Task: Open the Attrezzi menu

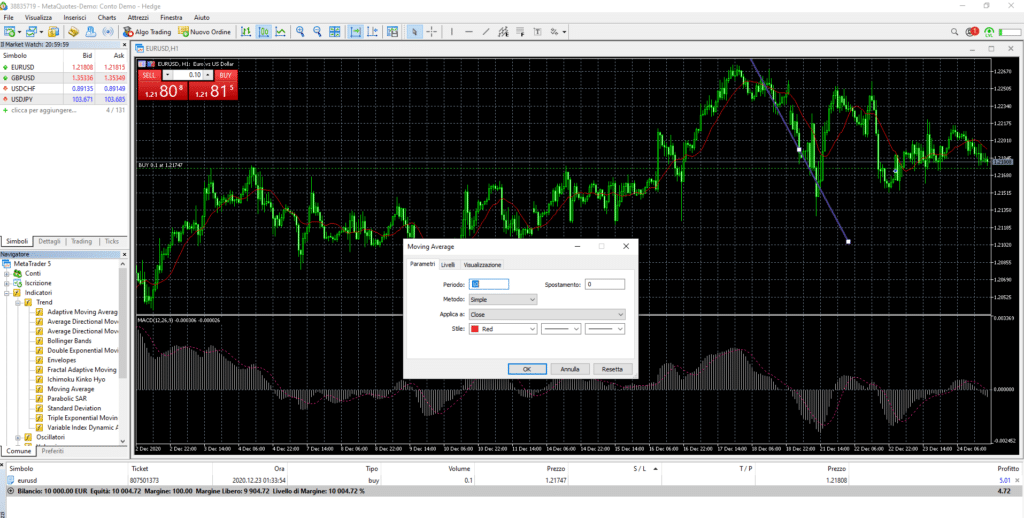Action: click(x=138, y=18)
